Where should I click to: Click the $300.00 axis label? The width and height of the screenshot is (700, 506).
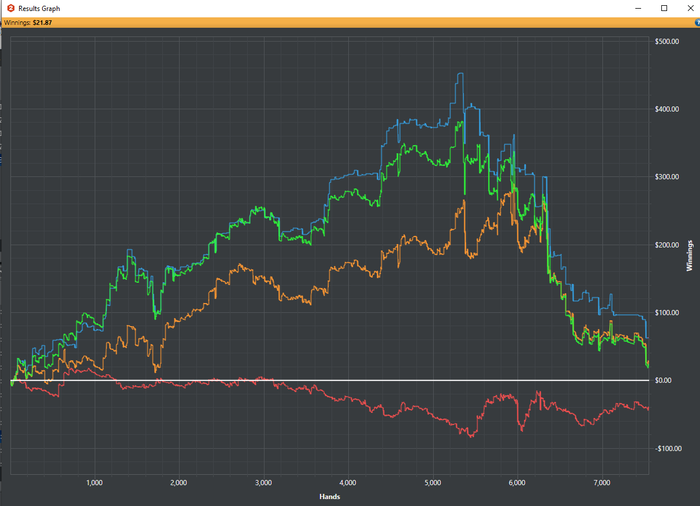pyautogui.click(x=667, y=177)
